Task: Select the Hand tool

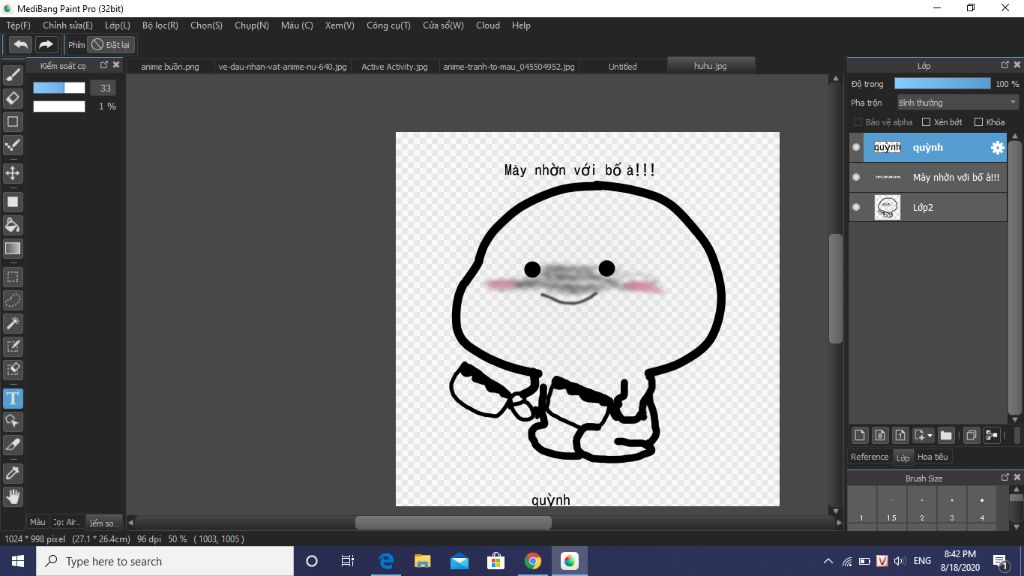Action: 12,497
